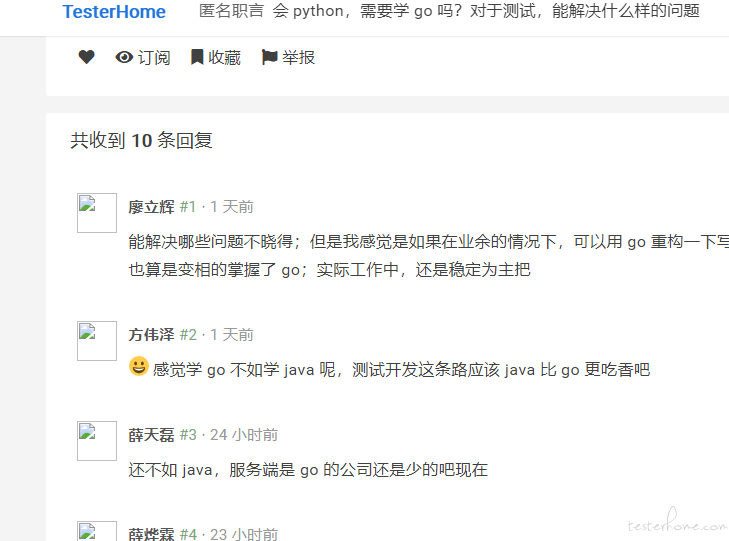Open the TesterHome logo link
Viewport: 729px width, 541px height.
tap(114, 12)
